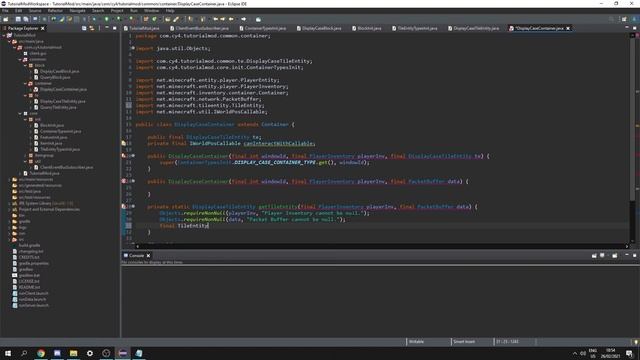
Task: Click the error marker beside getTileEntity method
Action: pyautogui.click(x=124, y=207)
